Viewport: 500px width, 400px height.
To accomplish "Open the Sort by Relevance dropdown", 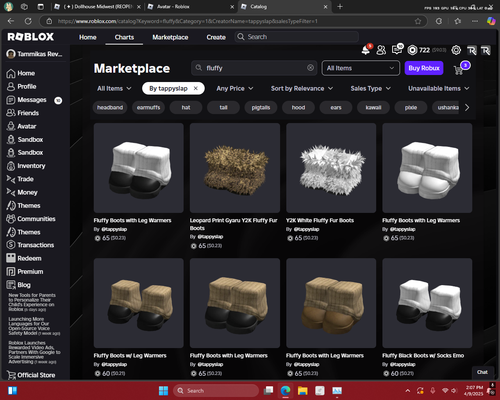I will point(302,88).
